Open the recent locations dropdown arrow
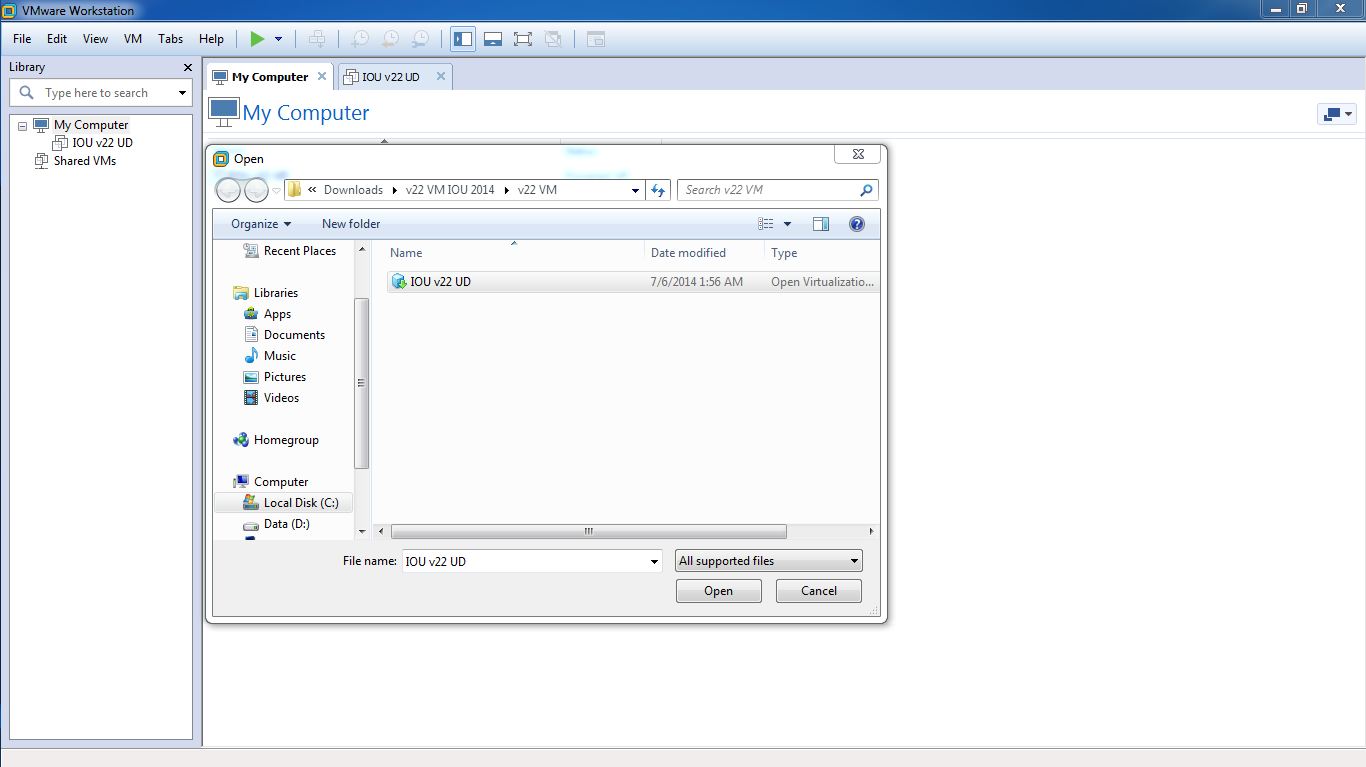Image resolution: width=1366 pixels, height=767 pixels. pyautogui.click(x=277, y=190)
